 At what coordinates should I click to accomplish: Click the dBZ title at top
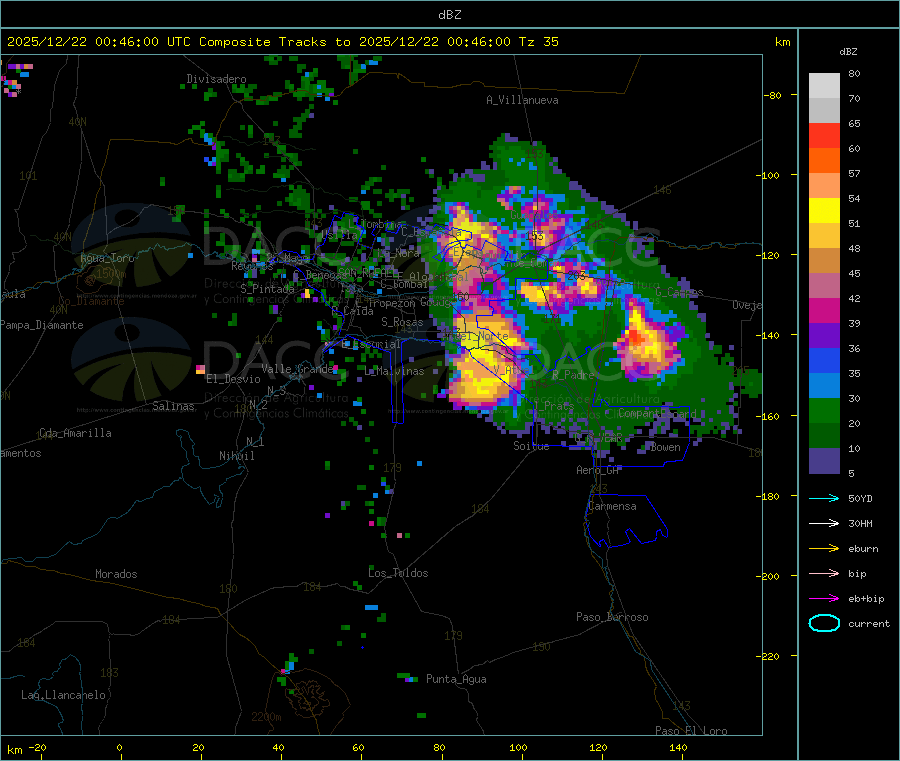pos(449,15)
